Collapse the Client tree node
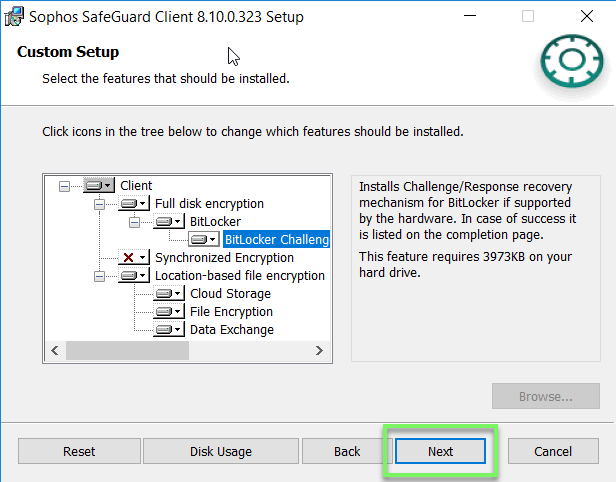The height and width of the screenshot is (482, 616). click(64, 186)
